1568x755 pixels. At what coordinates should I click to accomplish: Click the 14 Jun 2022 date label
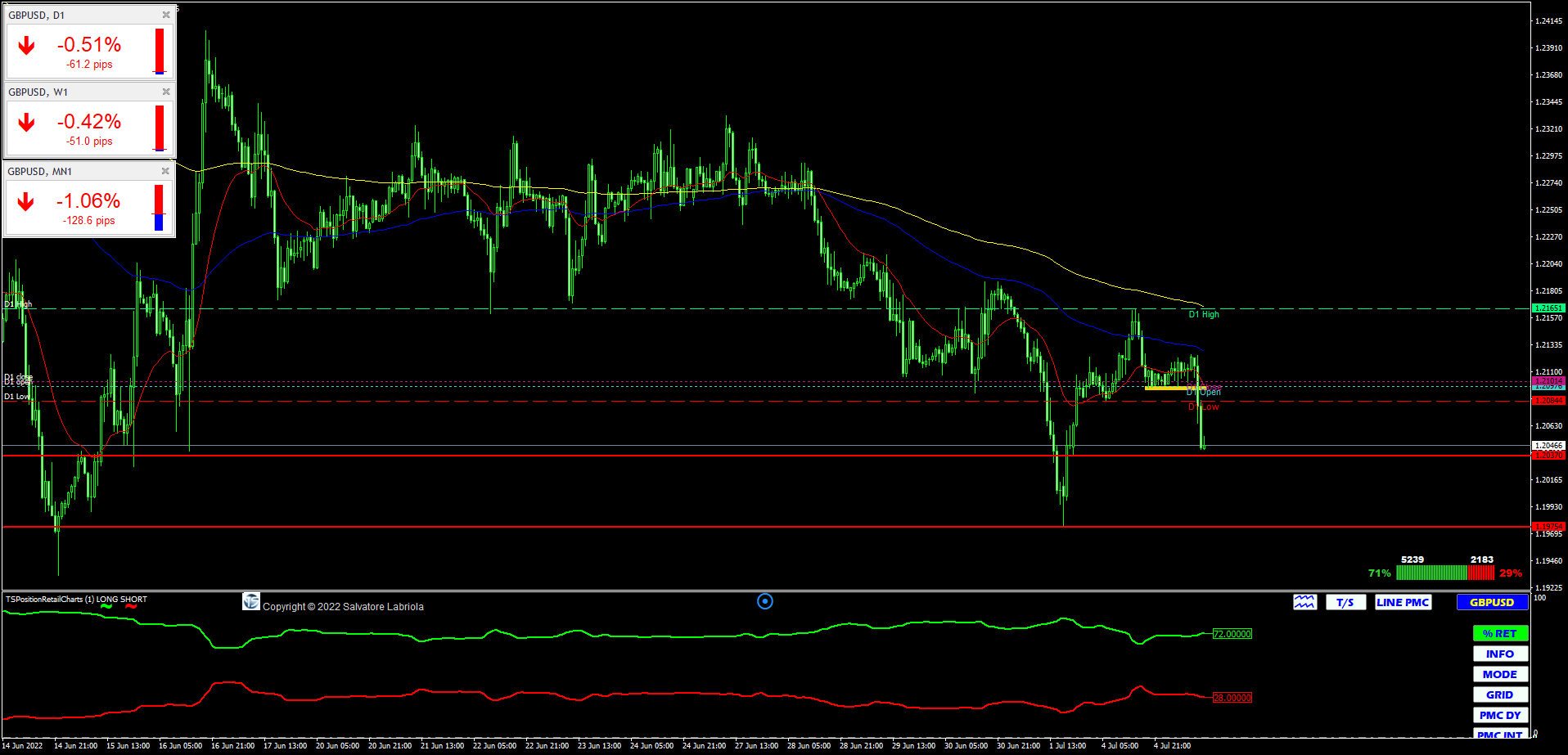tap(23, 745)
